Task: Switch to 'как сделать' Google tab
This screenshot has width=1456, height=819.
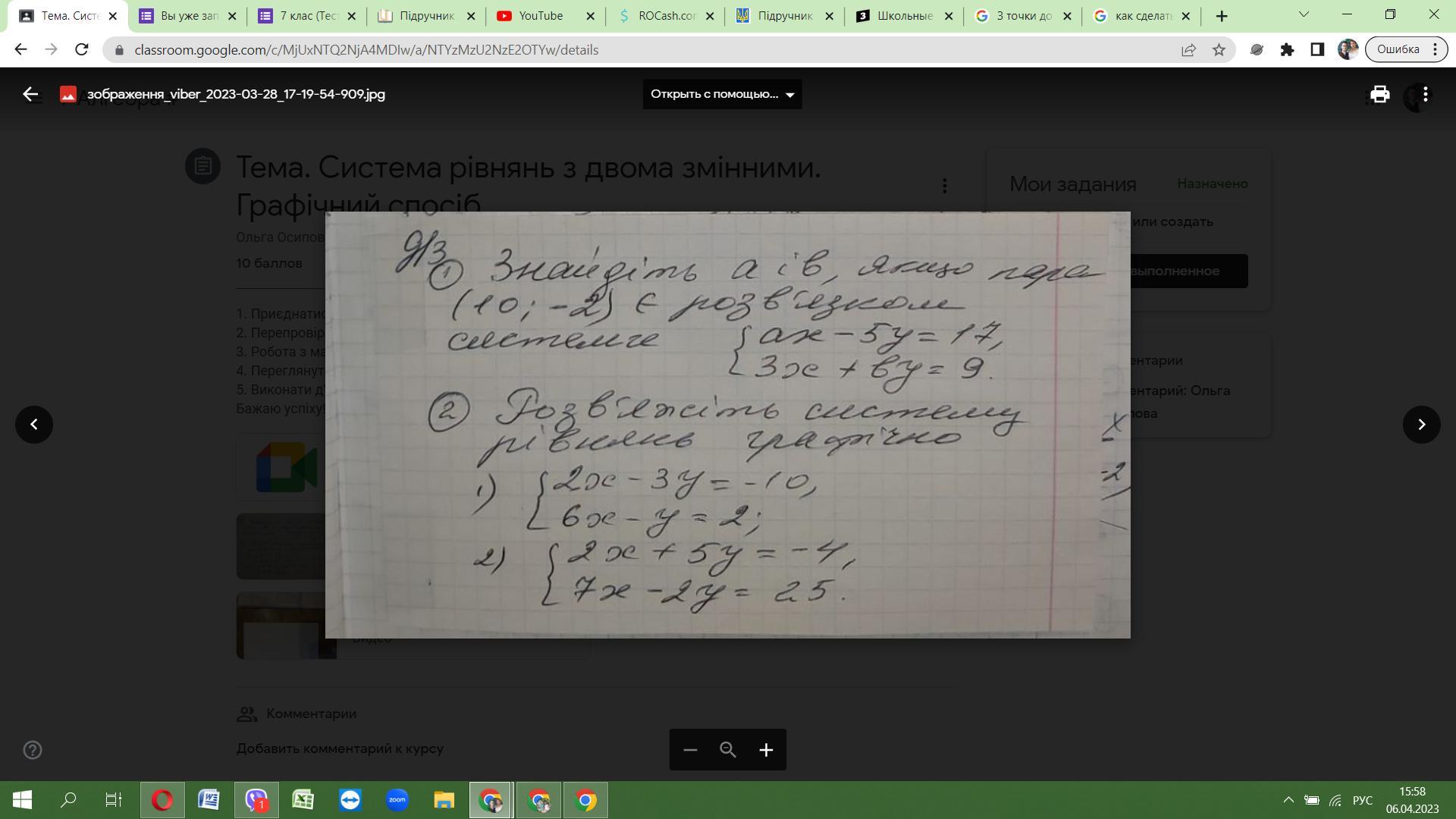Action: (1141, 16)
